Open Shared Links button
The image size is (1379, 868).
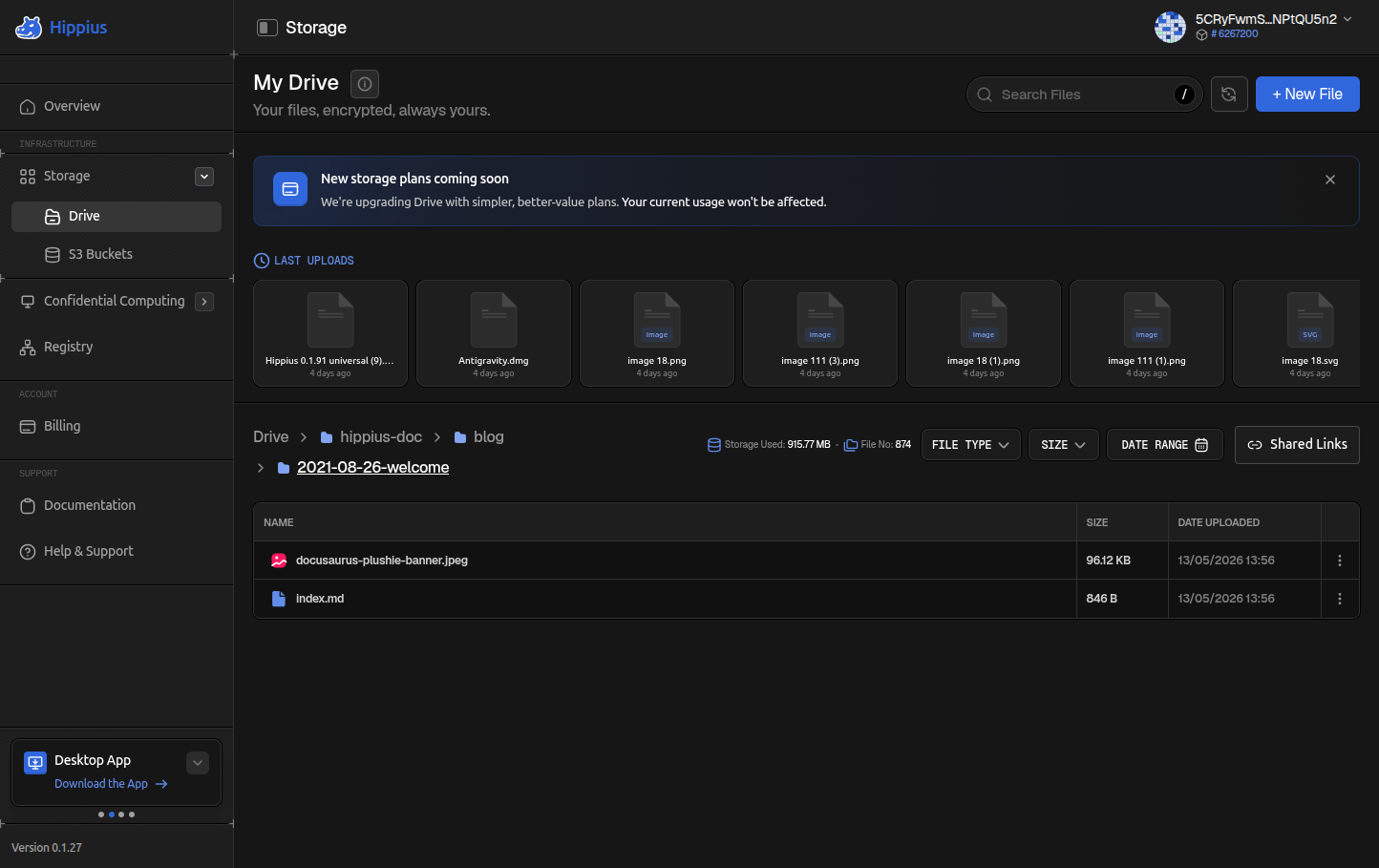click(x=1297, y=445)
